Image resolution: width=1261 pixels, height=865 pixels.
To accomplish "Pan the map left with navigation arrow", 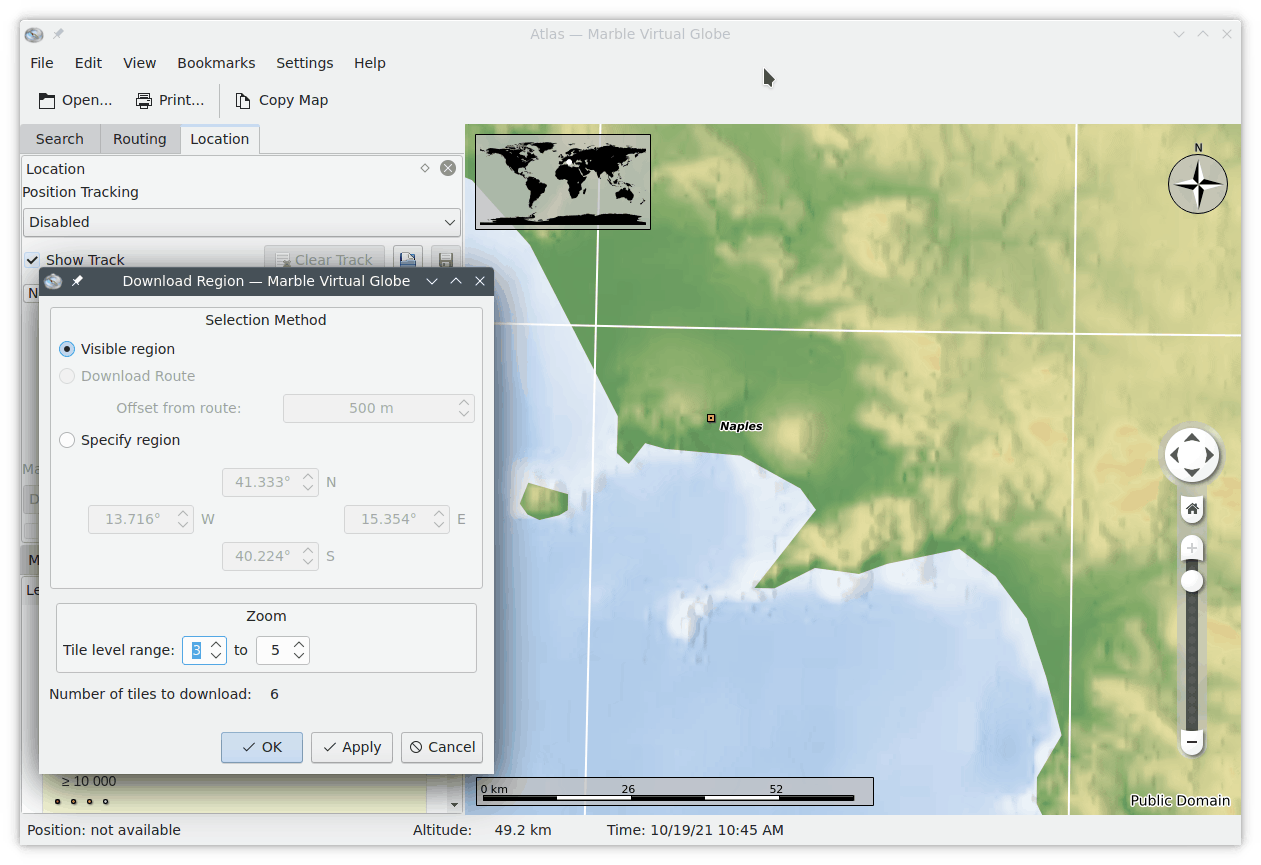I will click(1175, 455).
